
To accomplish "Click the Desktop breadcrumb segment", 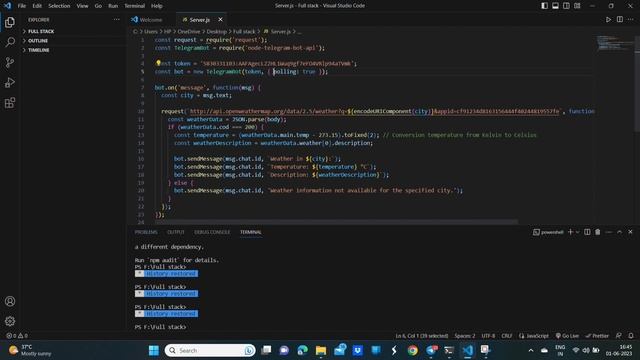I will point(216,31).
